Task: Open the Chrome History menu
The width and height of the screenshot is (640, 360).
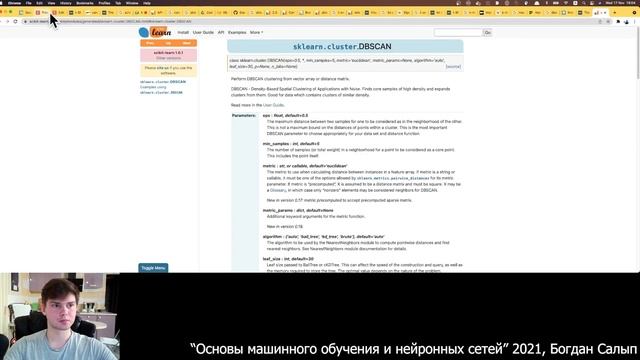Action: coord(65,3)
